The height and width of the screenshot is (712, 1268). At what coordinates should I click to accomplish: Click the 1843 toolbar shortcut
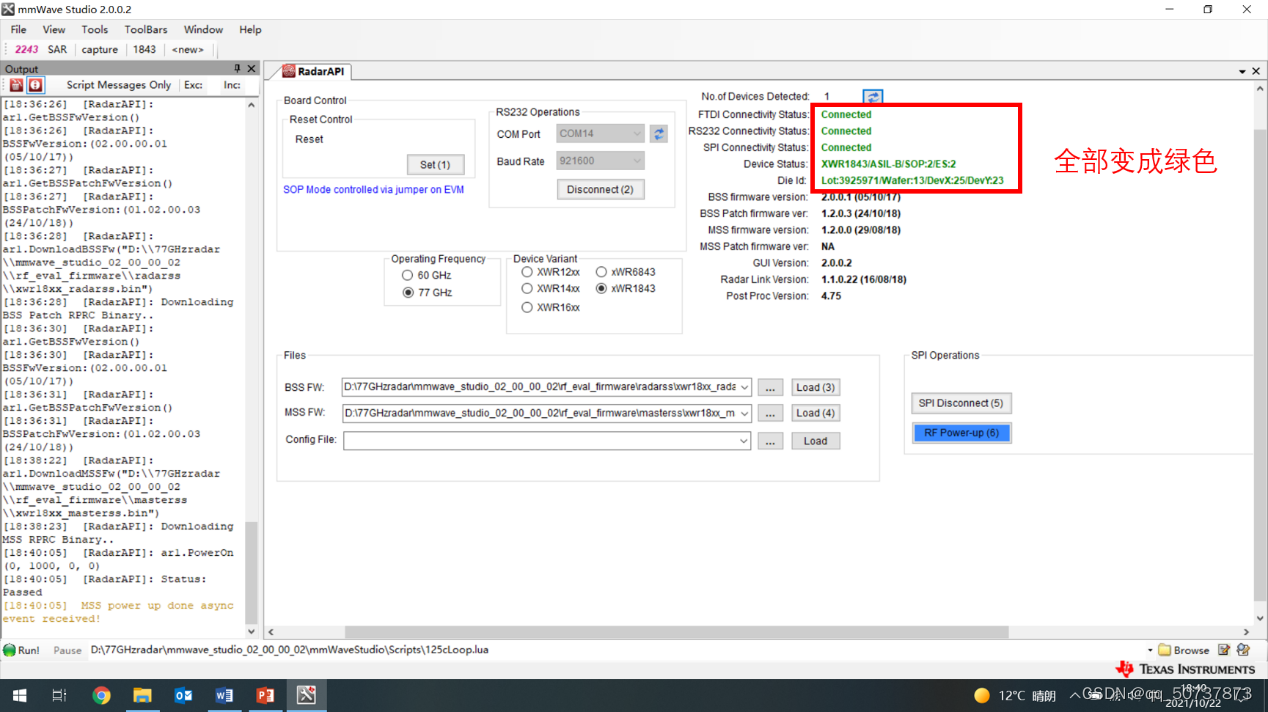(x=144, y=49)
